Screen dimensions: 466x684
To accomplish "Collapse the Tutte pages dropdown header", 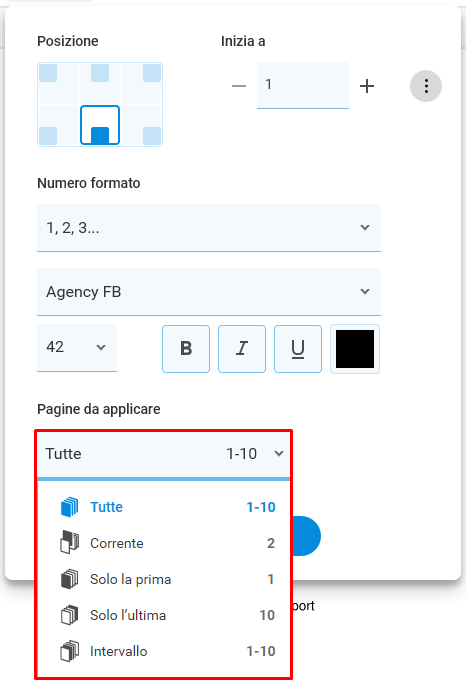I will tap(164, 454).
